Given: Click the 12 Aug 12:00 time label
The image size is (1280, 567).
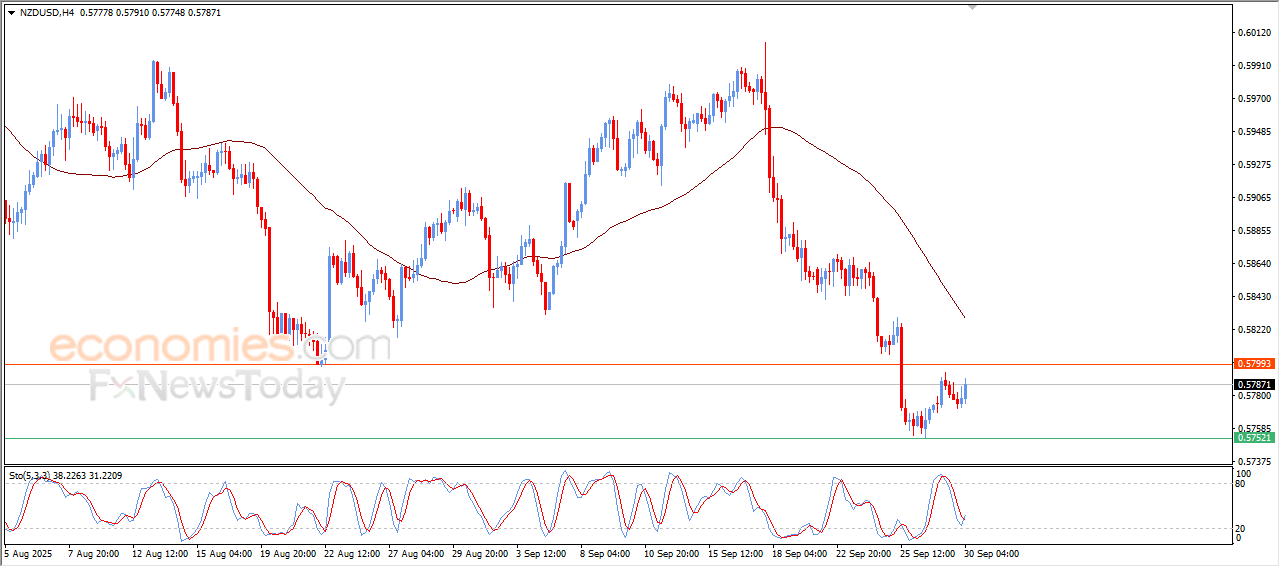Looking at the screenshot, I should click(158, 553).
